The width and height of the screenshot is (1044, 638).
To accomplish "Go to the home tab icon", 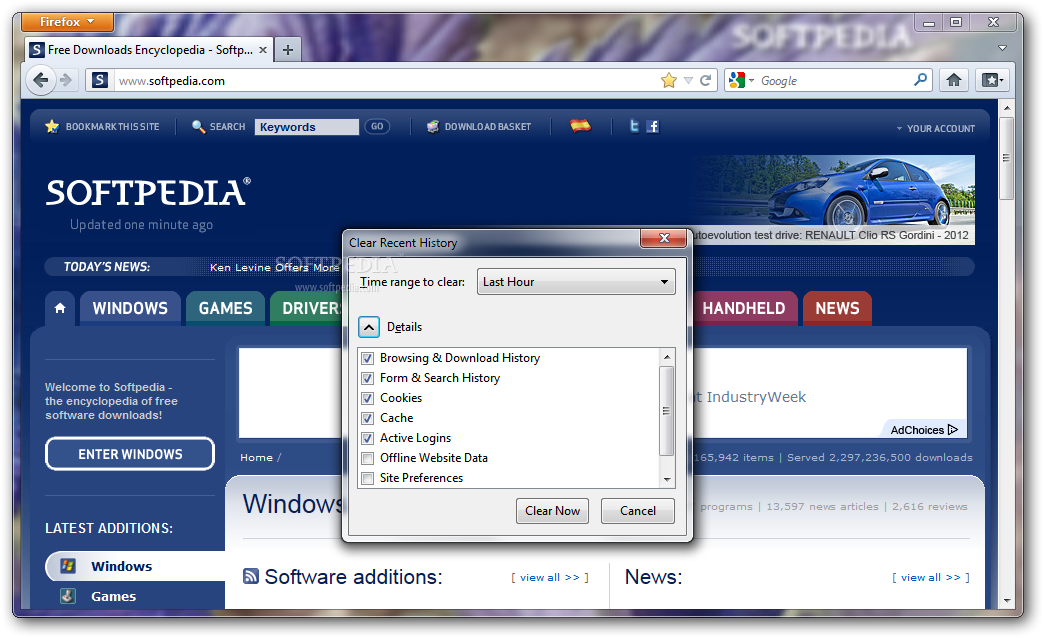I will 60,308.
